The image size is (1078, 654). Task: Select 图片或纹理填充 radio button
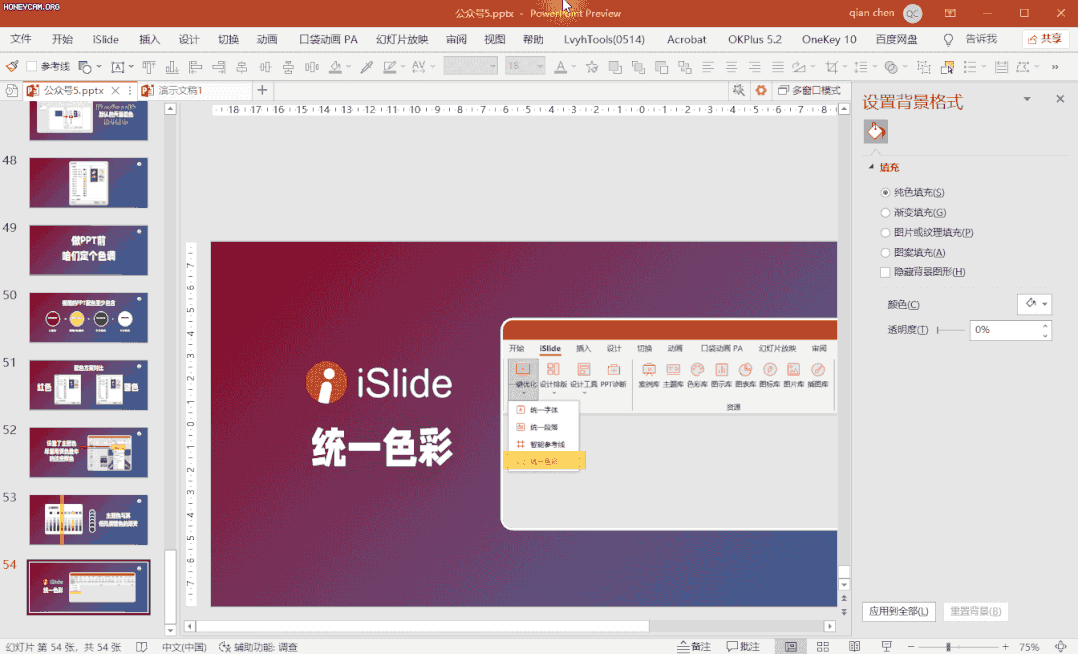885,232
